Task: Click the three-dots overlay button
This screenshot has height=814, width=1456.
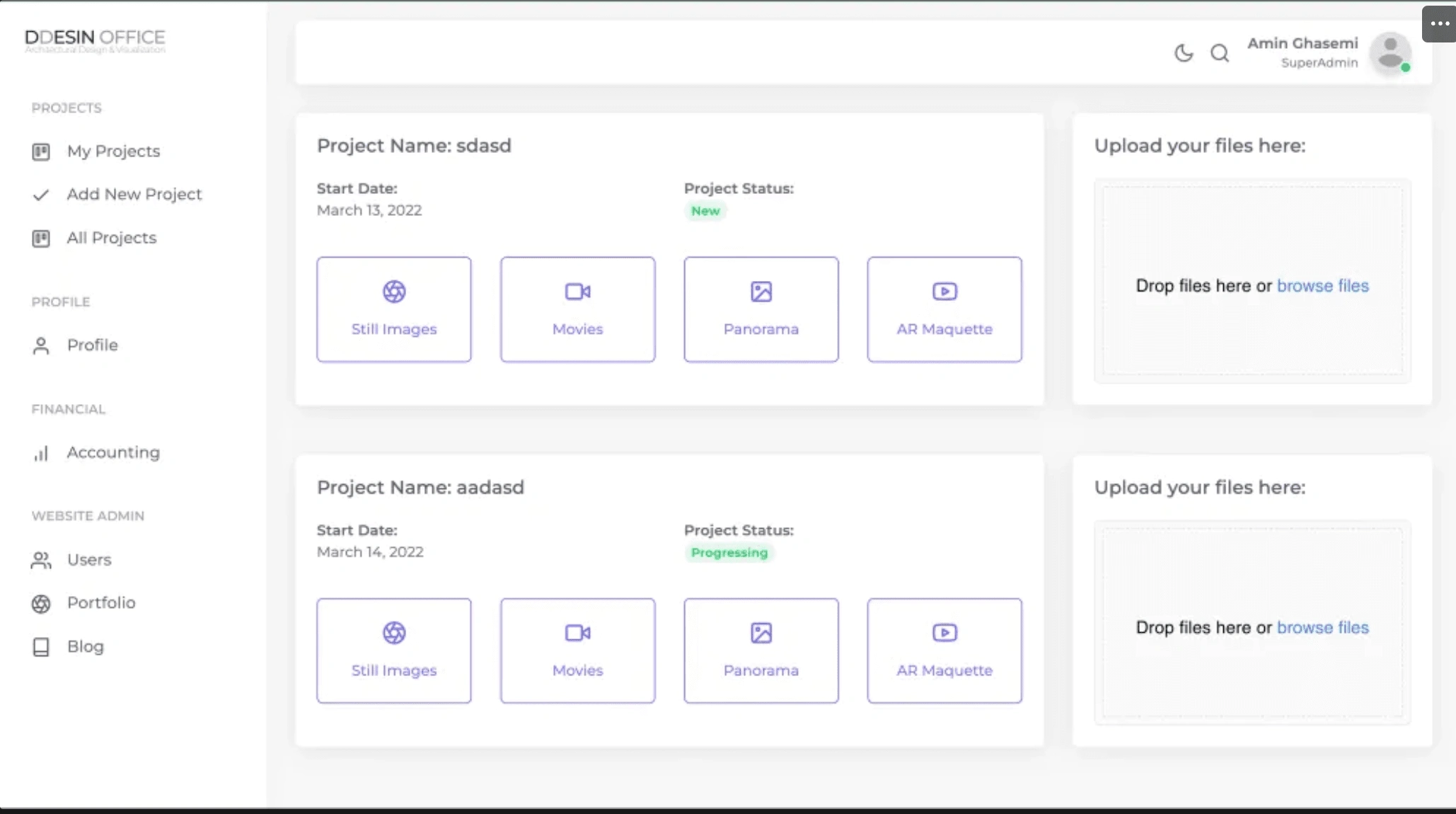Action: 1440,23
